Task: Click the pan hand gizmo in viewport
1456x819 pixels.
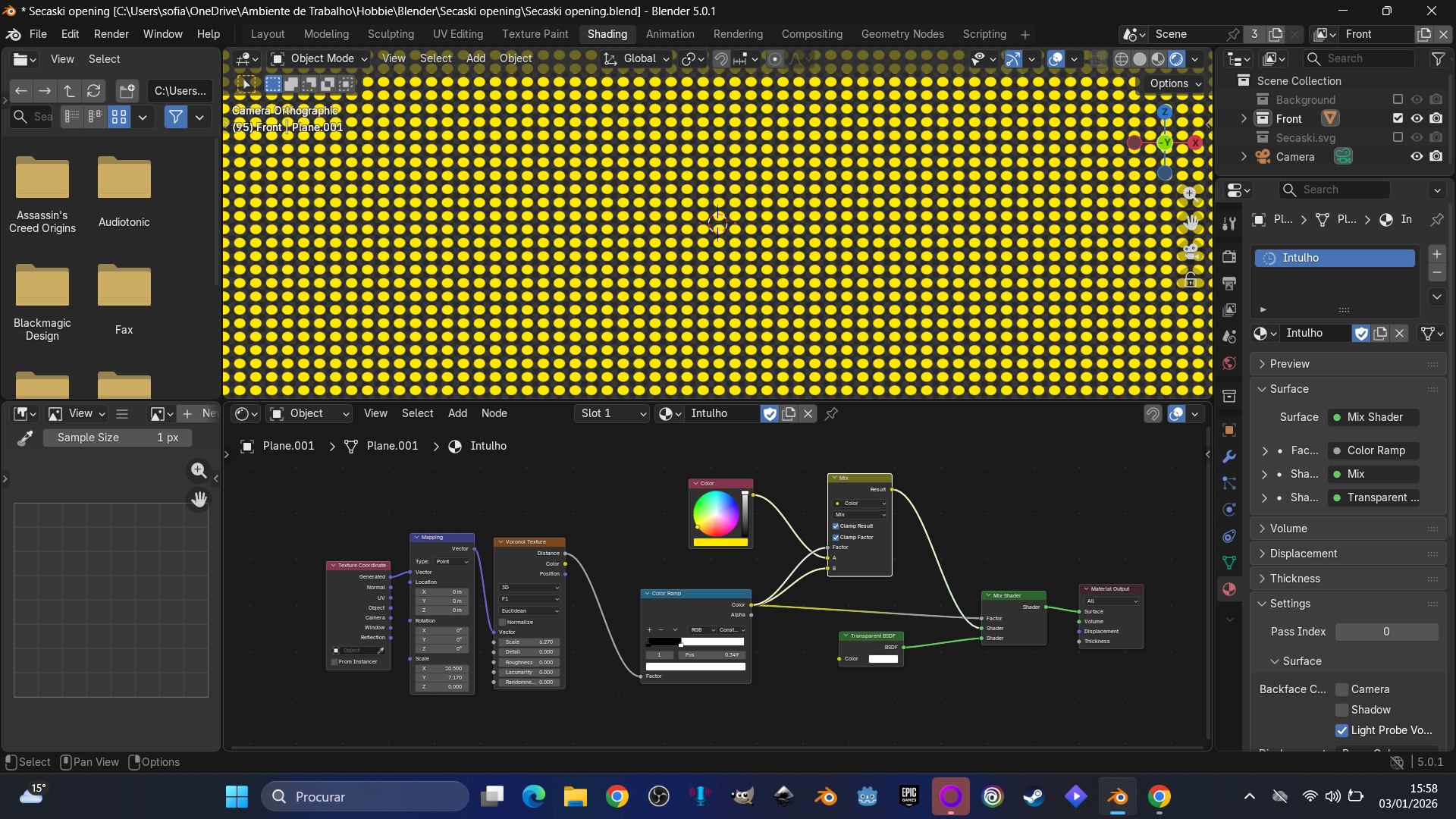Action: pyautogui.click(x=1191, y=222)
